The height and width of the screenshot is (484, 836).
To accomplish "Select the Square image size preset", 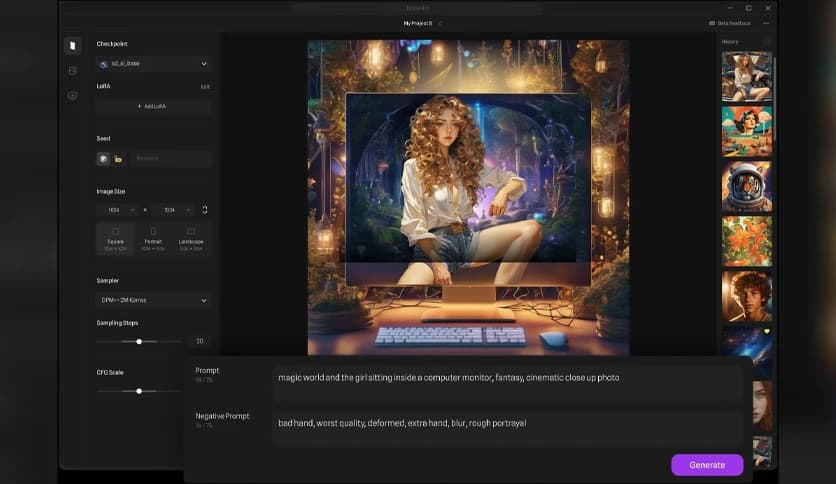I will coord(115,237).
